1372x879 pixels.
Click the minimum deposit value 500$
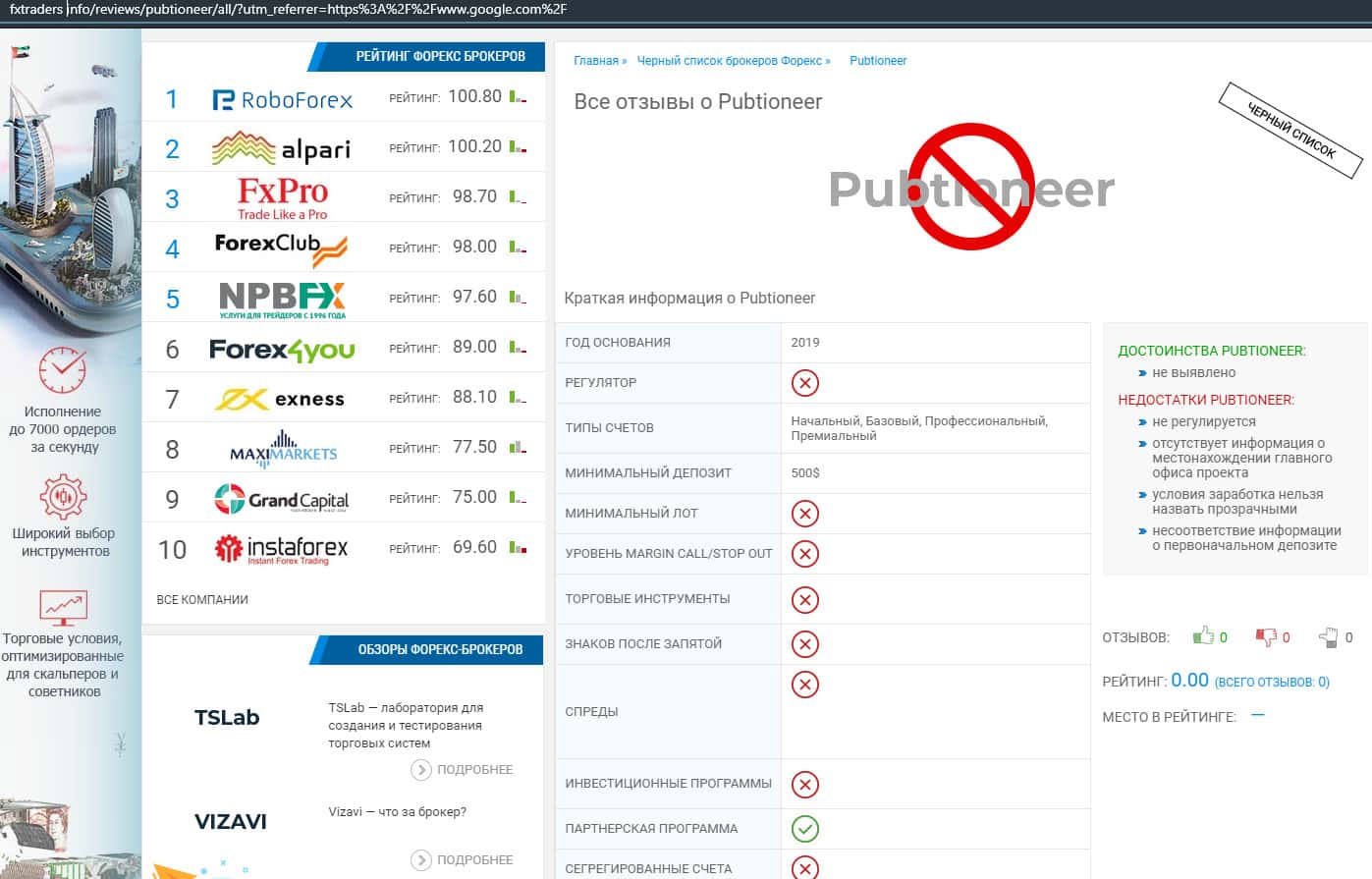pyautogui.click(x=805, y=473)
